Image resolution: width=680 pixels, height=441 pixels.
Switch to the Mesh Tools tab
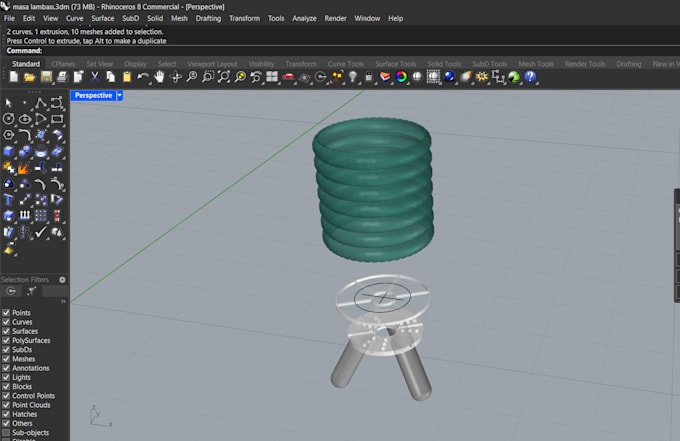tap(536, 64)
